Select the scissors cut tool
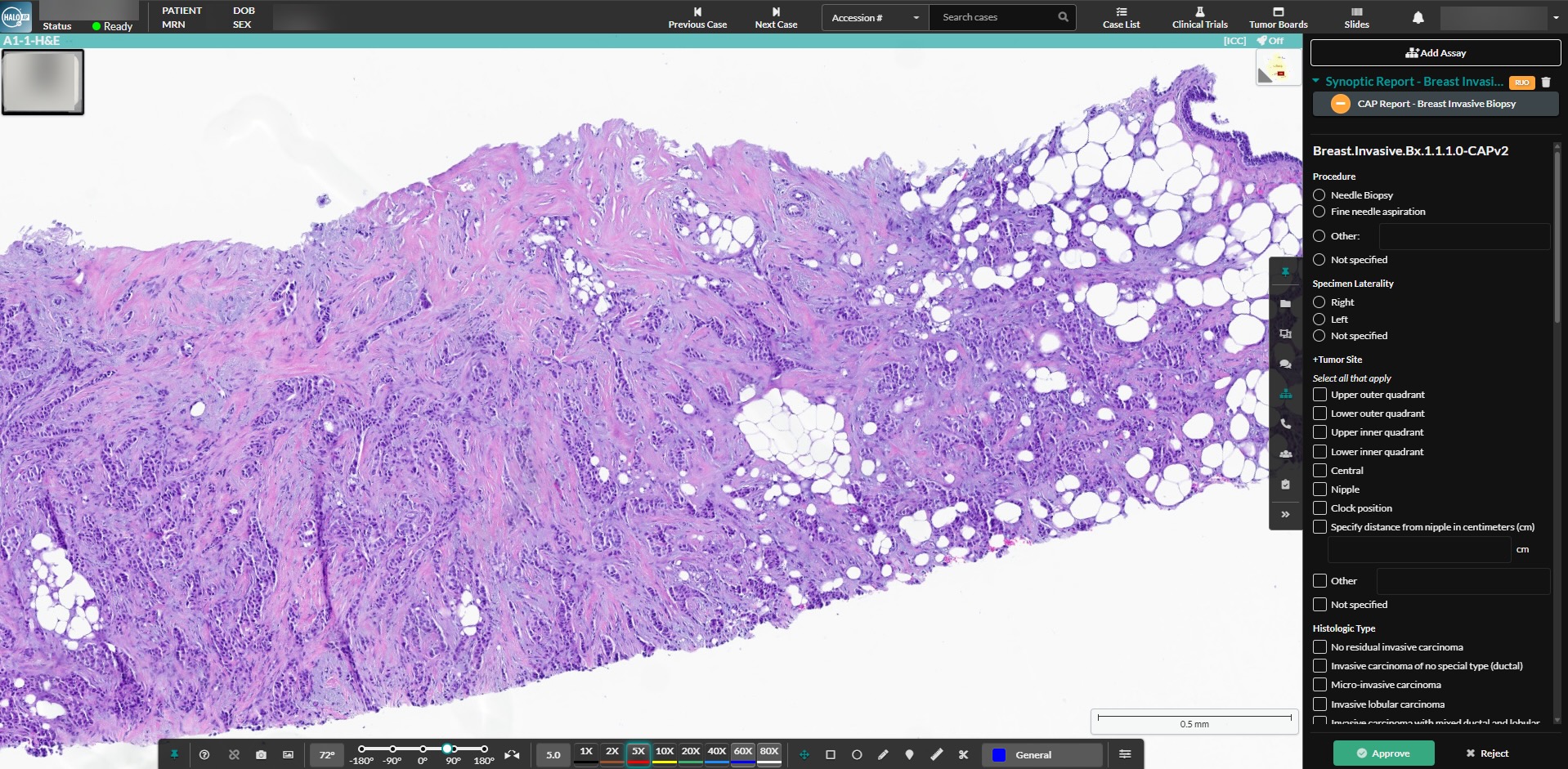The width and height of the screenshot is (1568, 769). coord(963,754)
